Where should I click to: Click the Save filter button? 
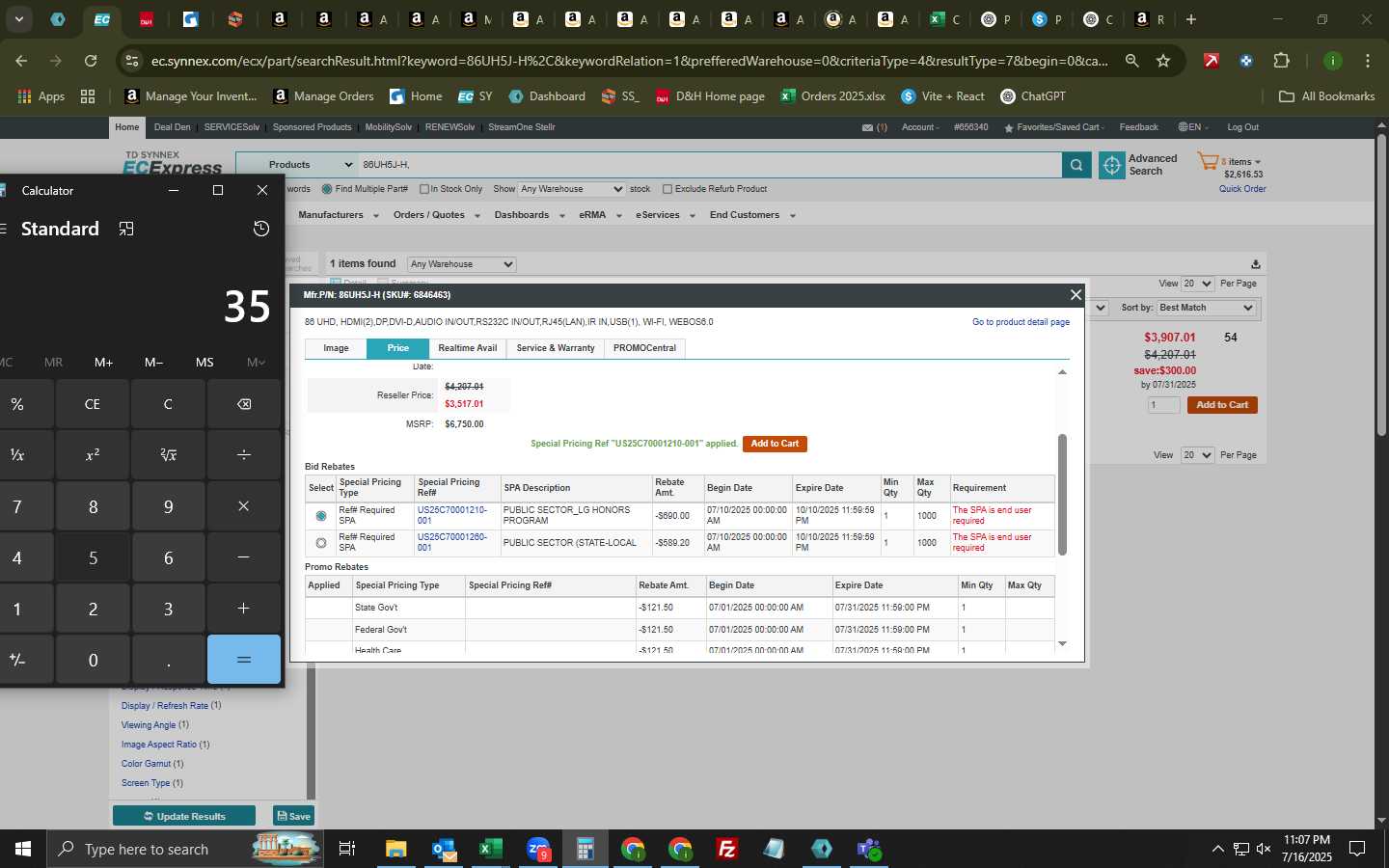tap(293, 816)
